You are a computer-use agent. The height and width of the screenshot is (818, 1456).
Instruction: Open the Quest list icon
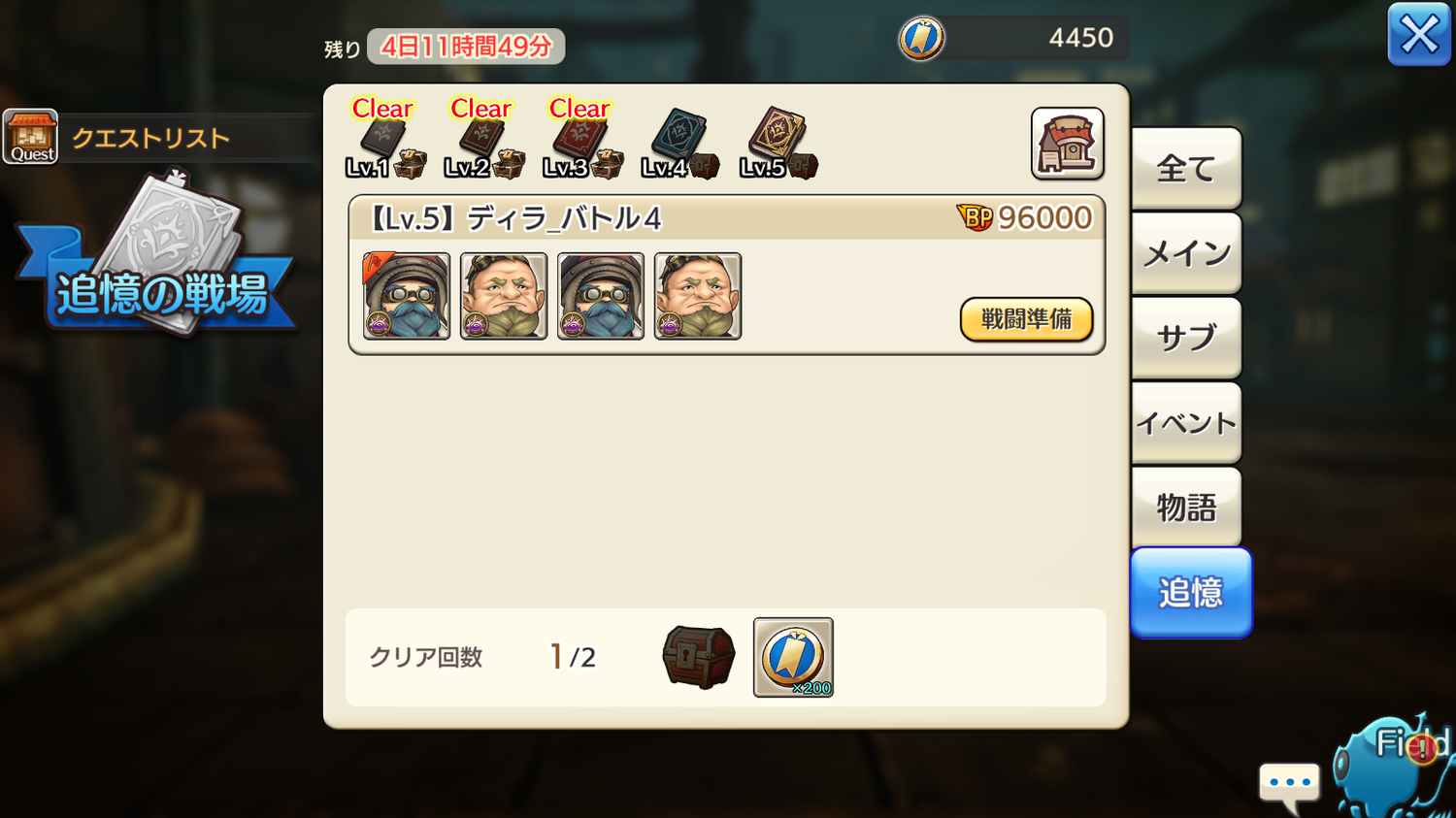coord(31,137)
